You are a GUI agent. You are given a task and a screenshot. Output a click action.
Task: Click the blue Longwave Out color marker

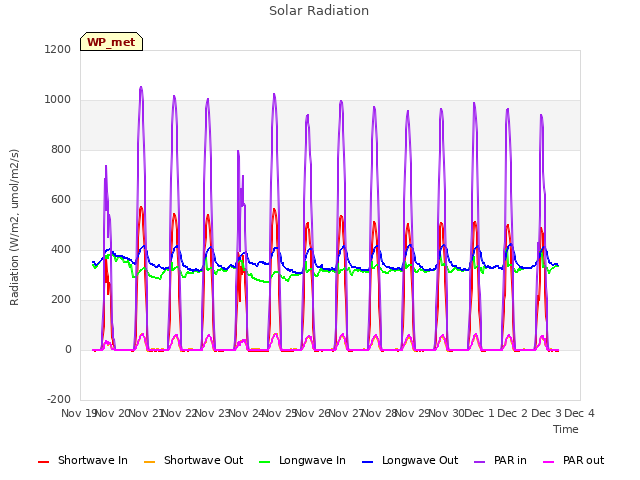[x=367, y=462]
